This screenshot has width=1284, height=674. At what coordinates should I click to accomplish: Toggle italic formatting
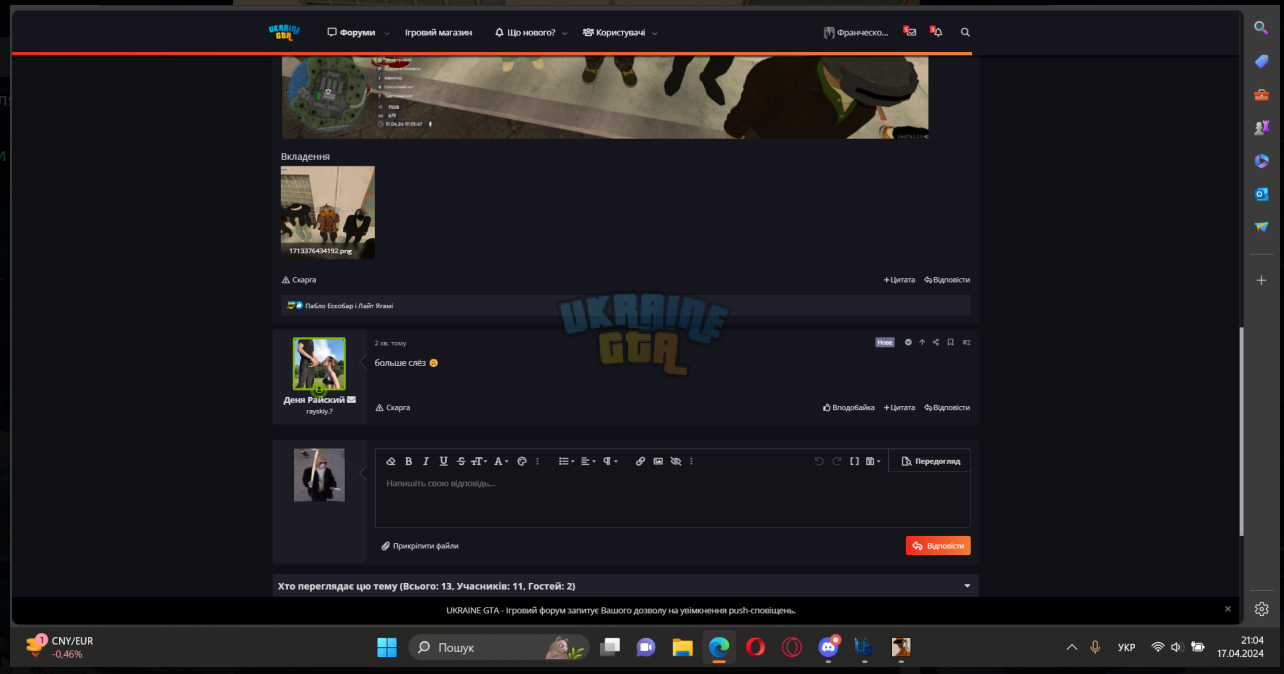point(425,461)
